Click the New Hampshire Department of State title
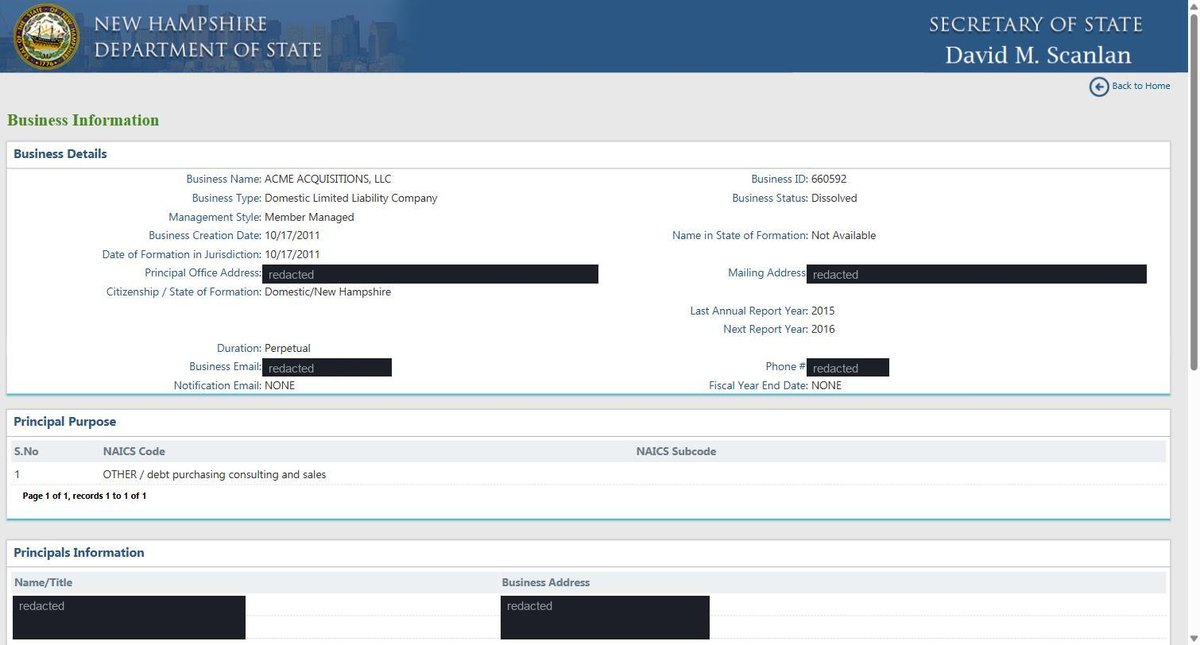Screen dimensions: 1200x645 pyautogui.click(x=208, y=36)
